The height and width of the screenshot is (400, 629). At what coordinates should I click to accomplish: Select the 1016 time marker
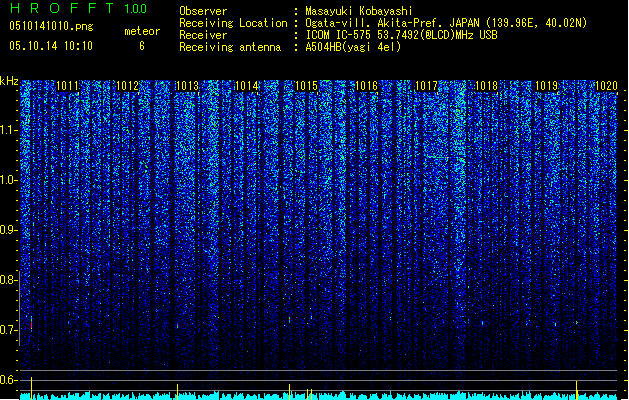[x=367, y=86]
